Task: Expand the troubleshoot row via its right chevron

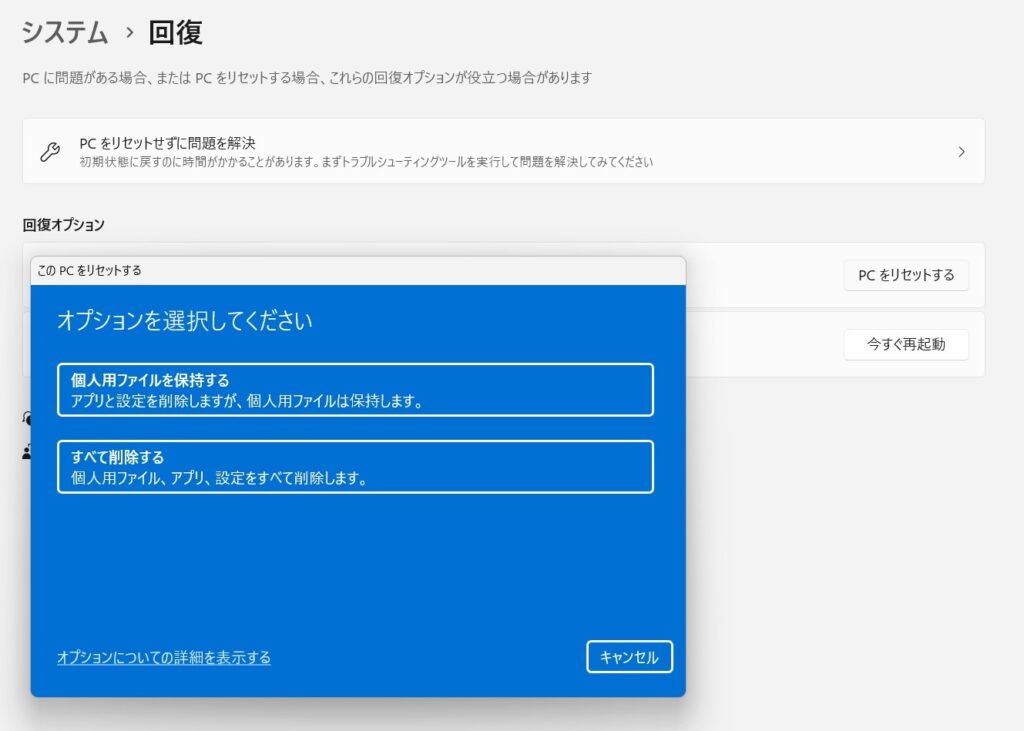Action: [x=961, y=151]
